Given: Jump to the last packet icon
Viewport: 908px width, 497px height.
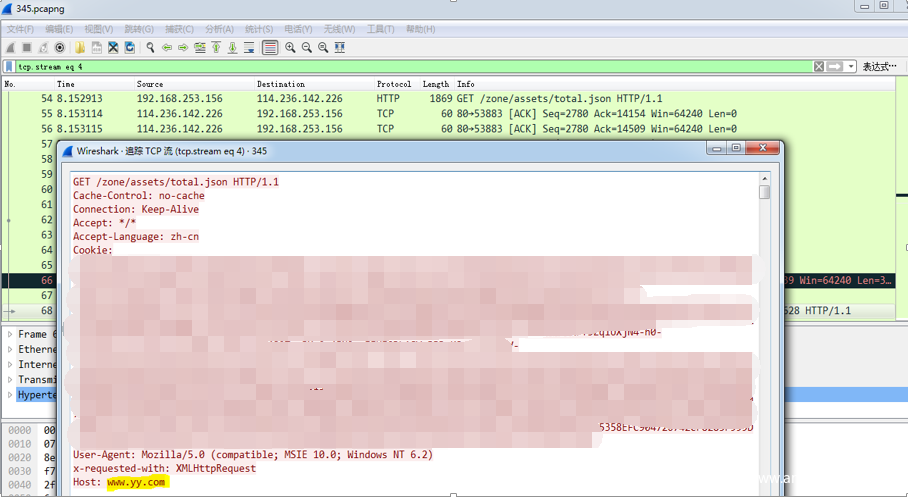Looking at the screenshot, I should (232, 47).
